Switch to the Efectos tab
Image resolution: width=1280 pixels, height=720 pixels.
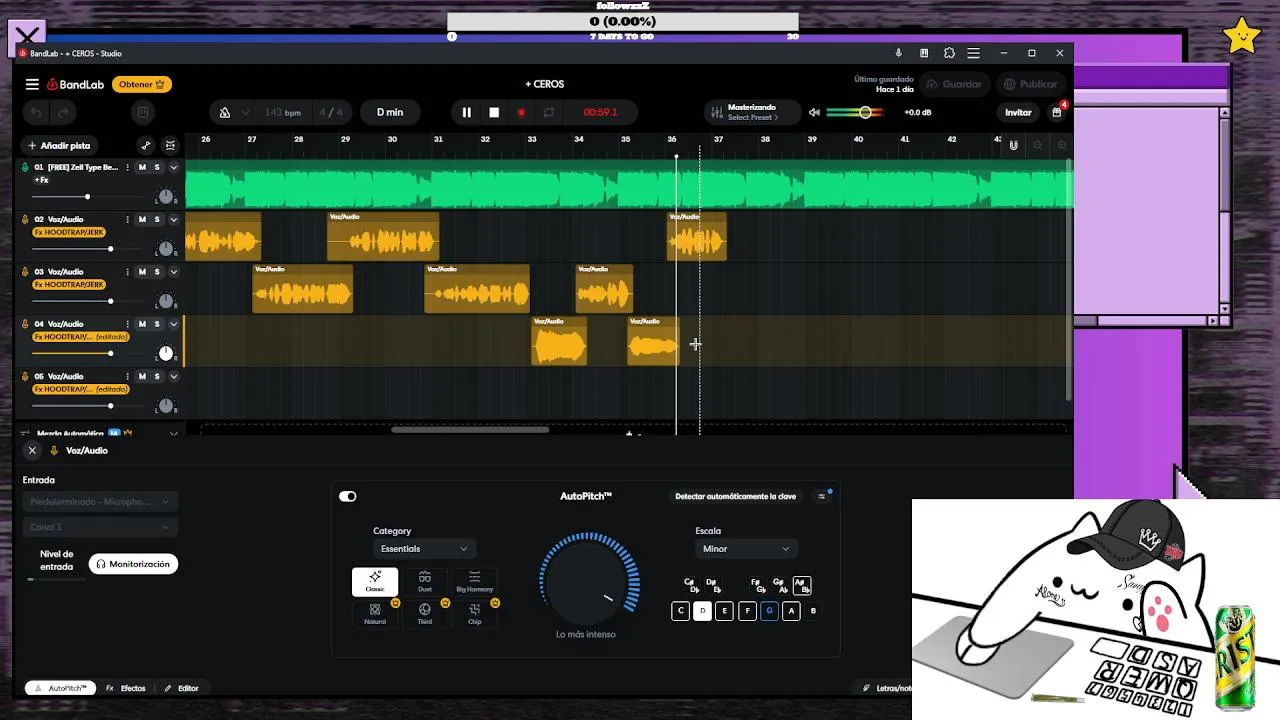point(126,688)
